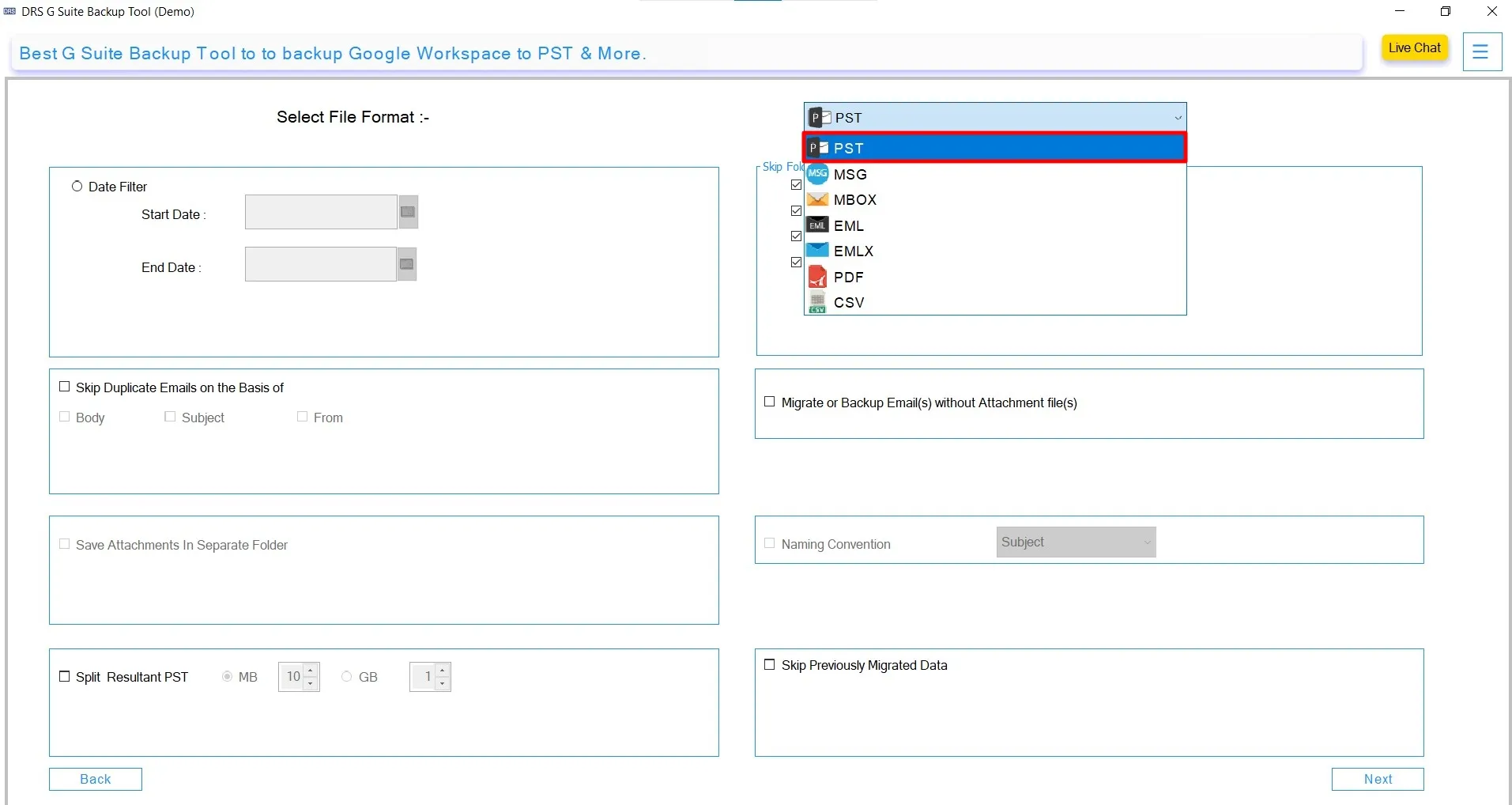
Task: Enable Skip Duplicate Emails checkbox
Action: (65, 387)
